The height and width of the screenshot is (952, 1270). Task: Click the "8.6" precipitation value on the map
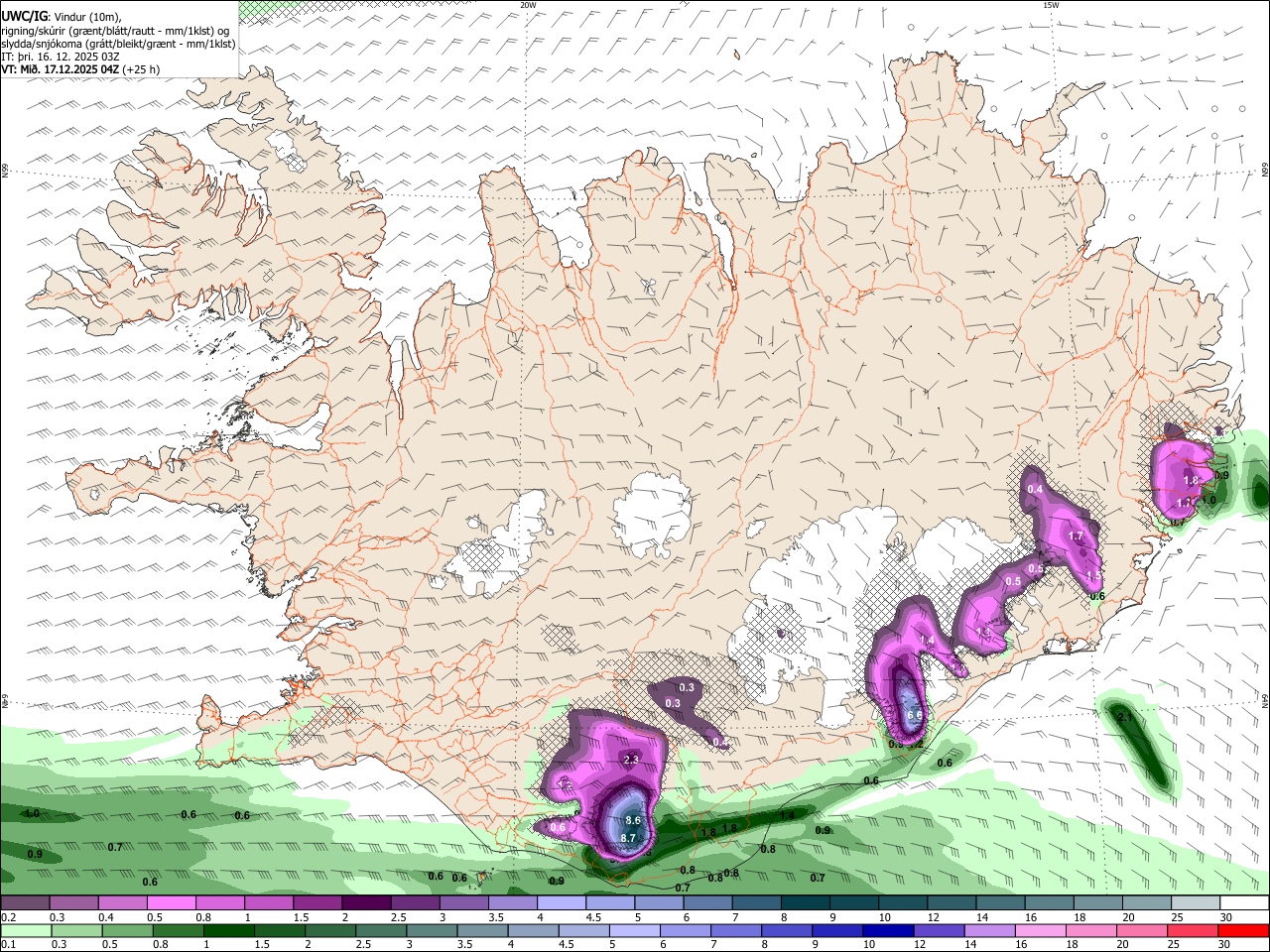[634, 821]
